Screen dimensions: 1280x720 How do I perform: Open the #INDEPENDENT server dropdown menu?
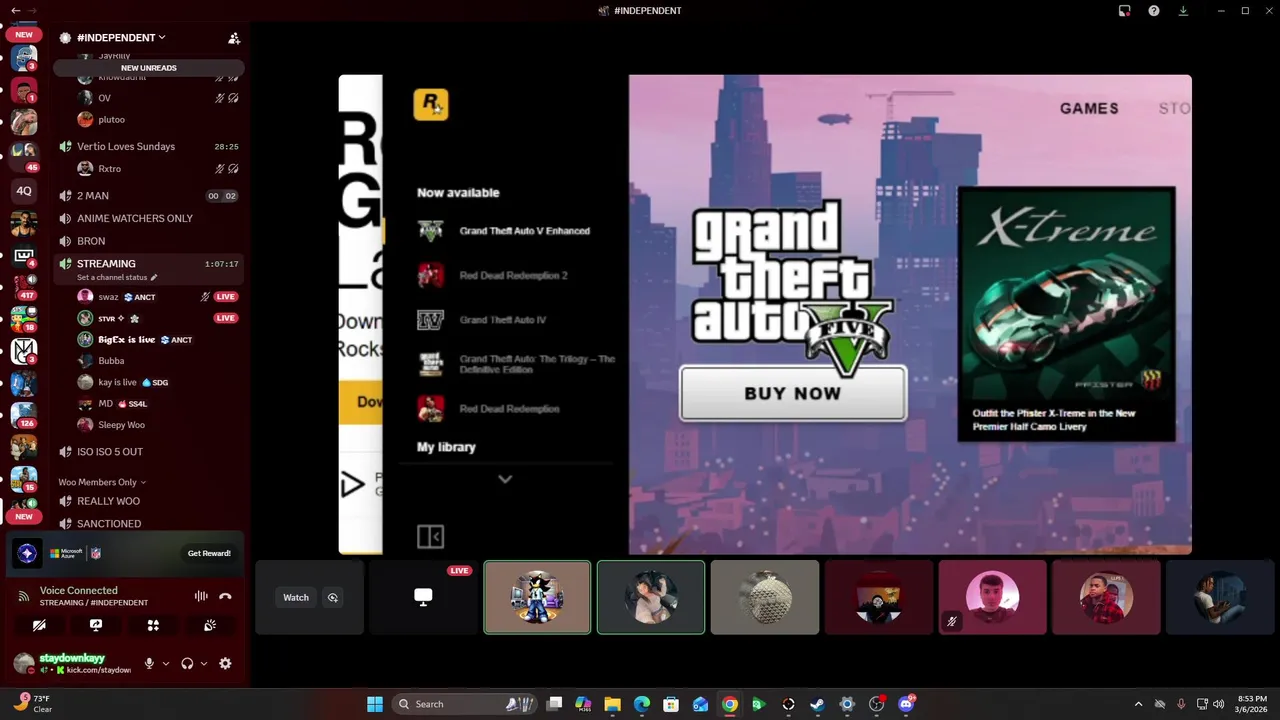[121, 38]
